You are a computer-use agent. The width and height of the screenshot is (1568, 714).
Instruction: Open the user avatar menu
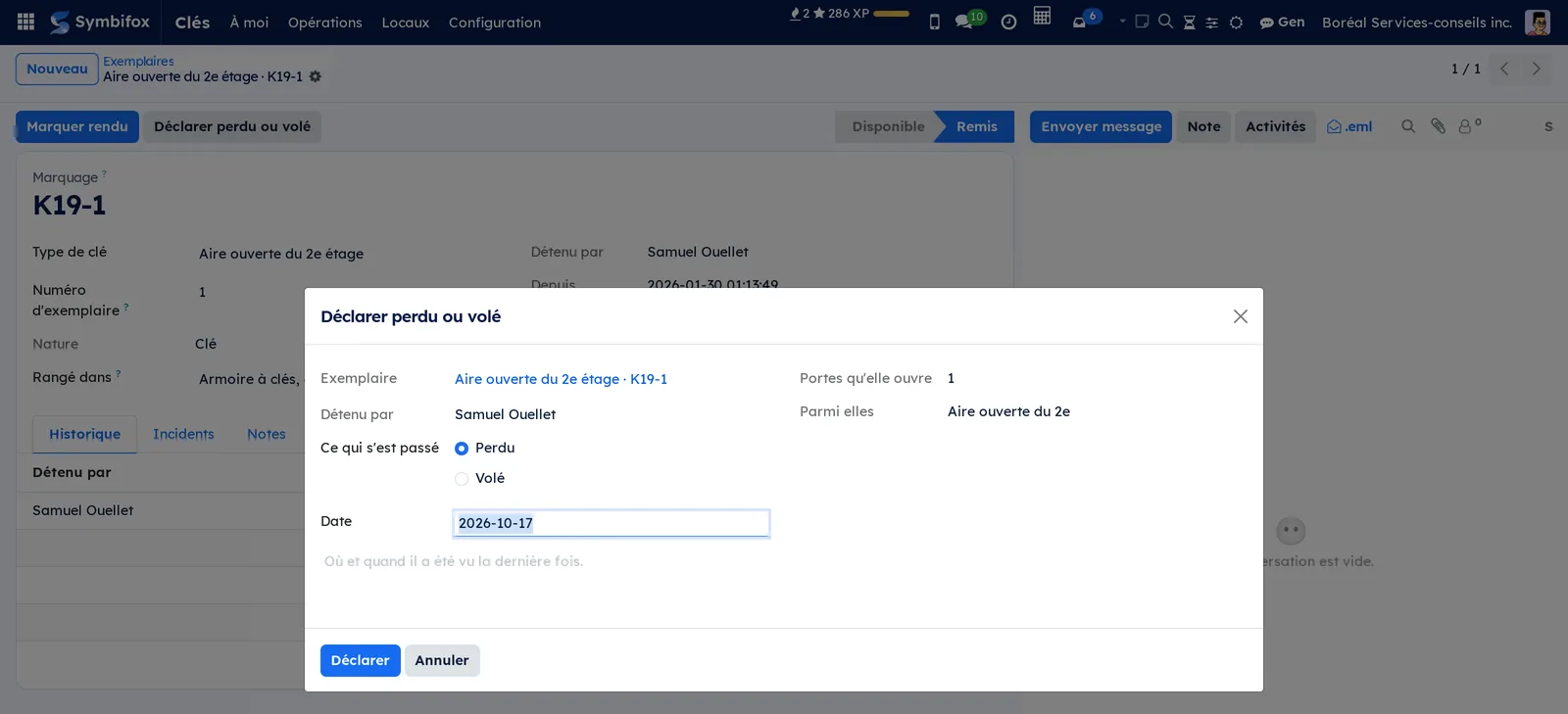coord(1537,22)
